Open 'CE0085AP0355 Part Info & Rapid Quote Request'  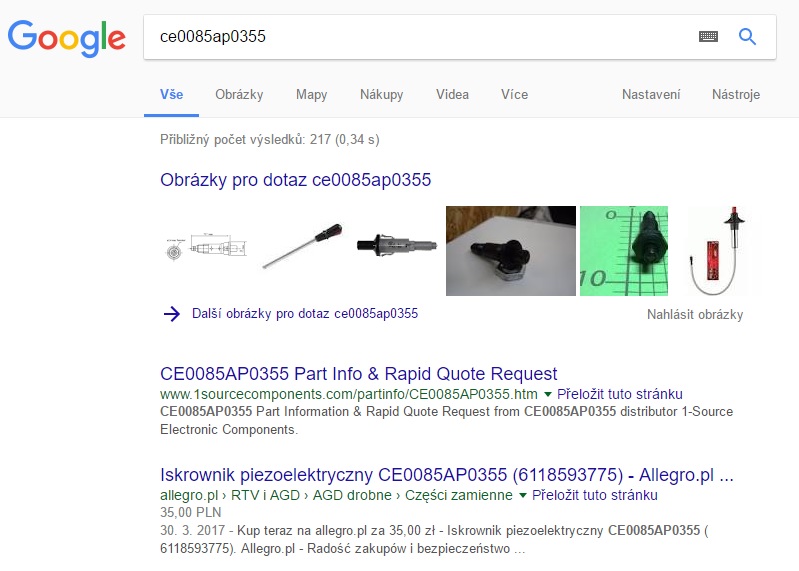(359, 374)
